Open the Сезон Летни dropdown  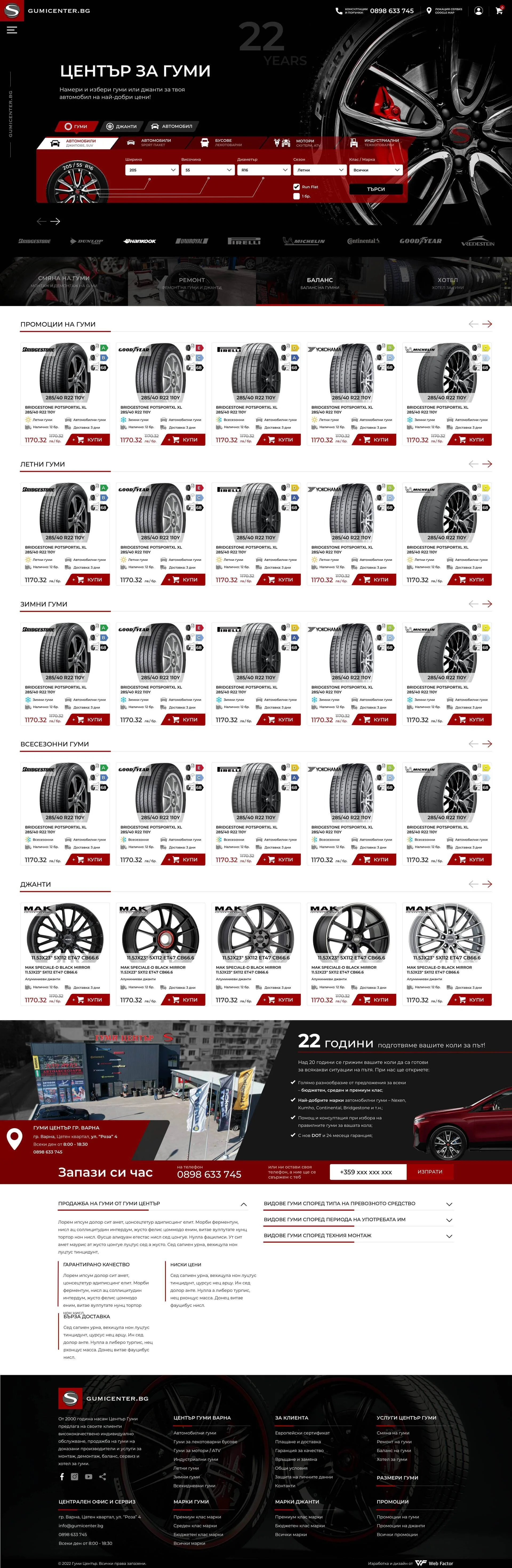(x=320, y=170)
